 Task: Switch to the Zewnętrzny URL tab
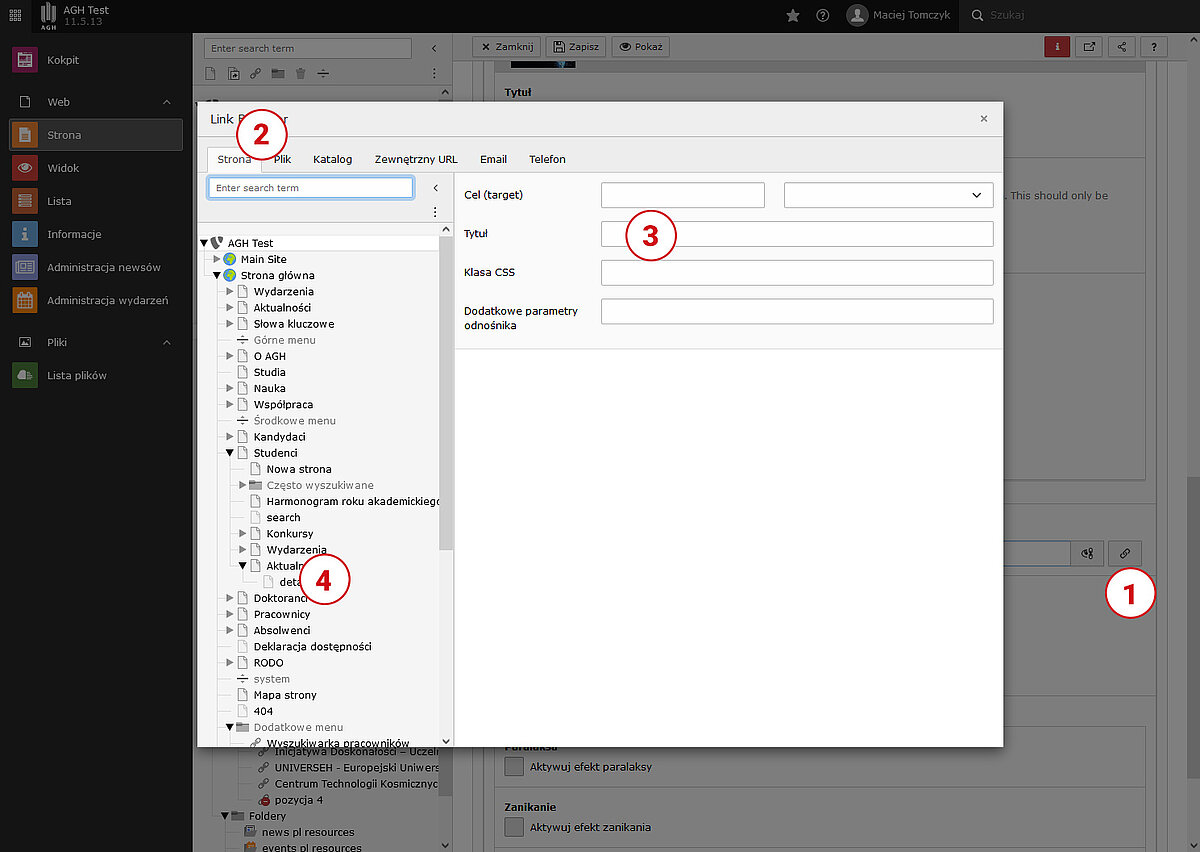415,159
